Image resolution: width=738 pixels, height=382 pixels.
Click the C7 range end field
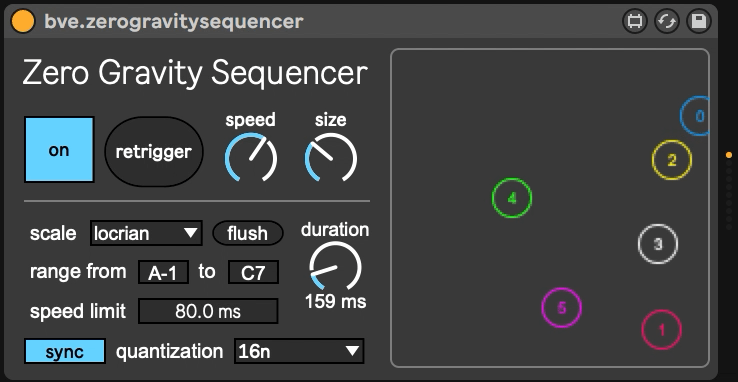pos(253,272)
